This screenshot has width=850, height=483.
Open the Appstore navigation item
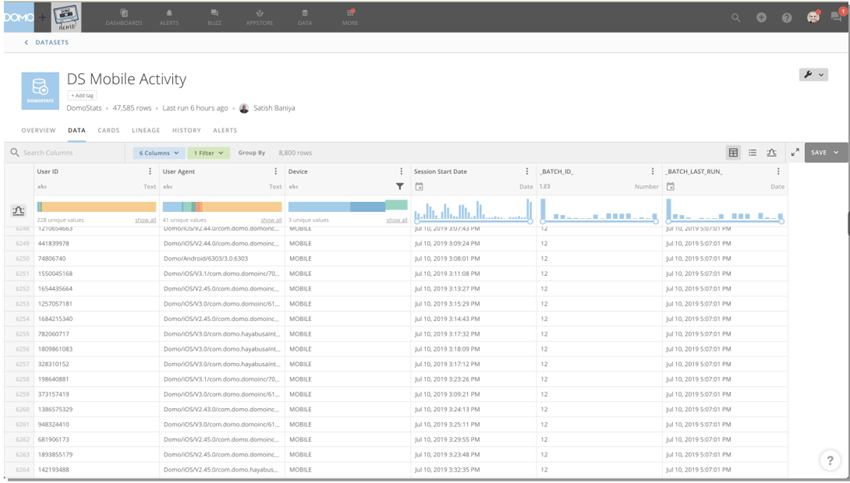pos(260,17)
